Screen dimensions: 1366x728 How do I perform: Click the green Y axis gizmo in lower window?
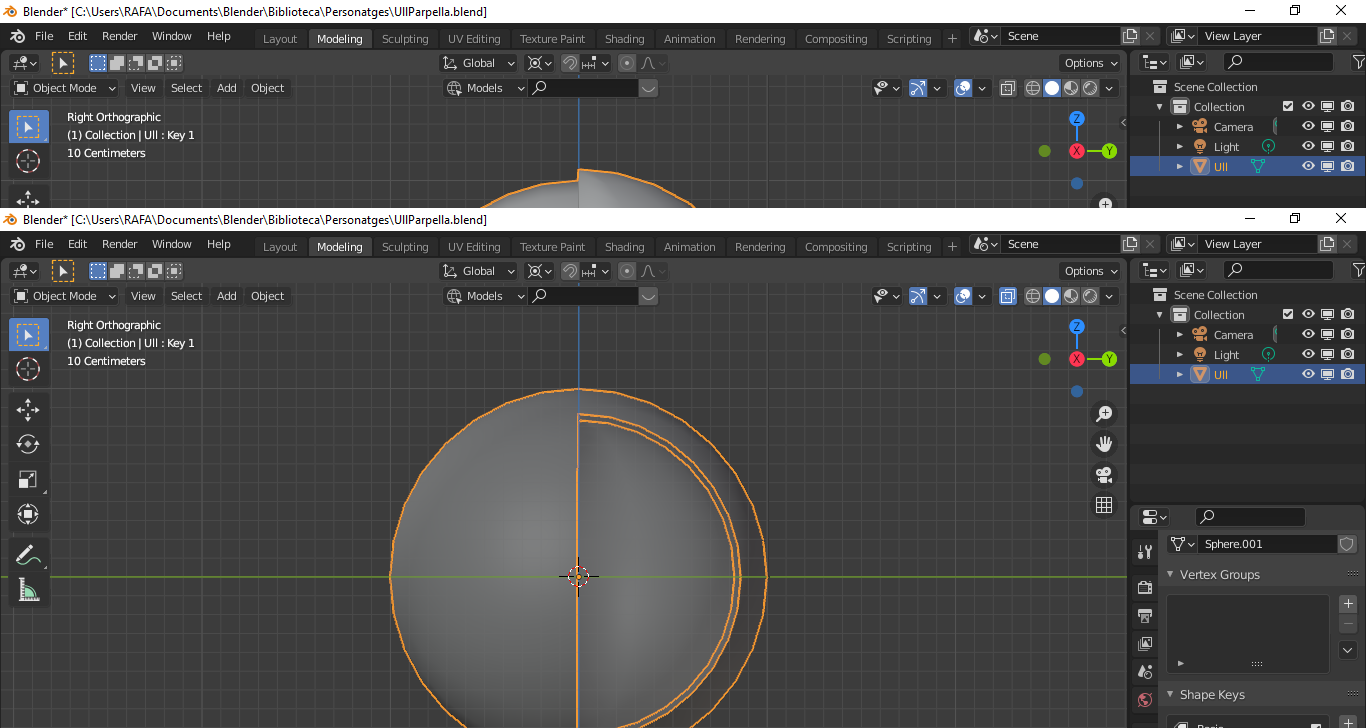(x=1109, y=359)
